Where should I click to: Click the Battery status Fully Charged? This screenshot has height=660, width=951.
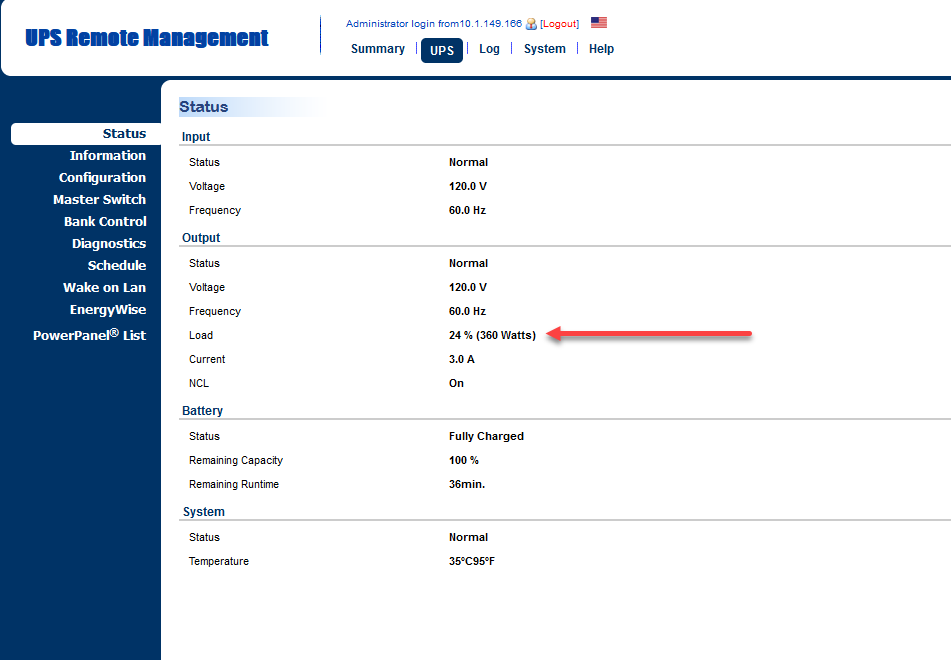point(486,436)
